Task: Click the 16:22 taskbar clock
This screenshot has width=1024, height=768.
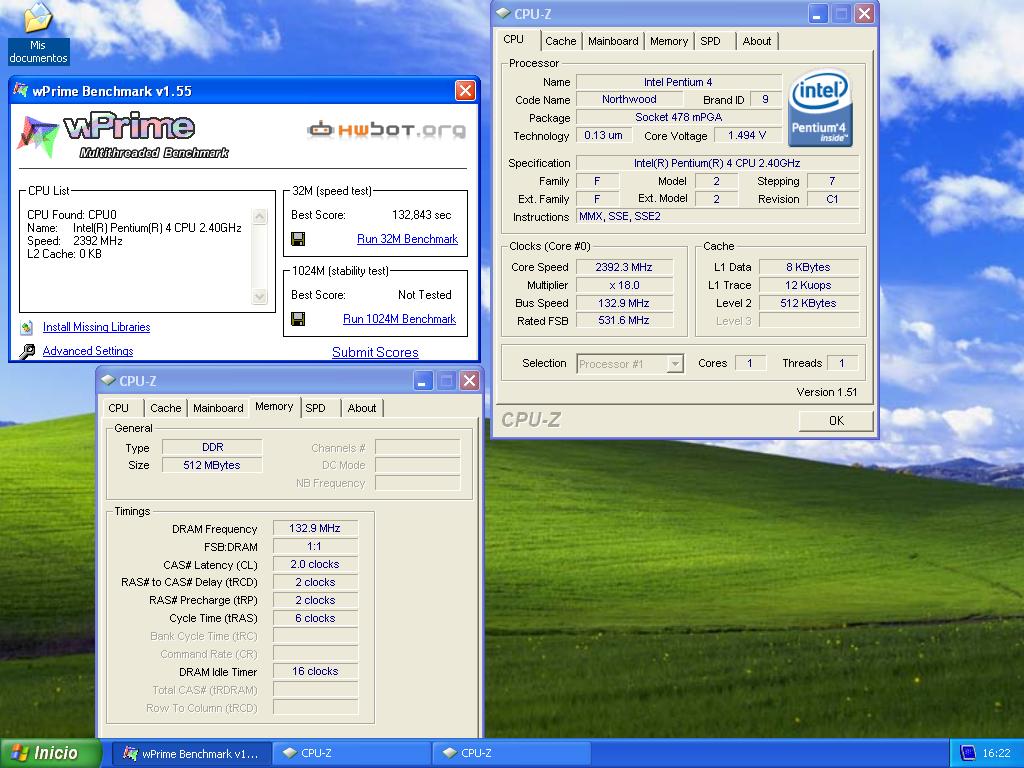Action: 996,754
